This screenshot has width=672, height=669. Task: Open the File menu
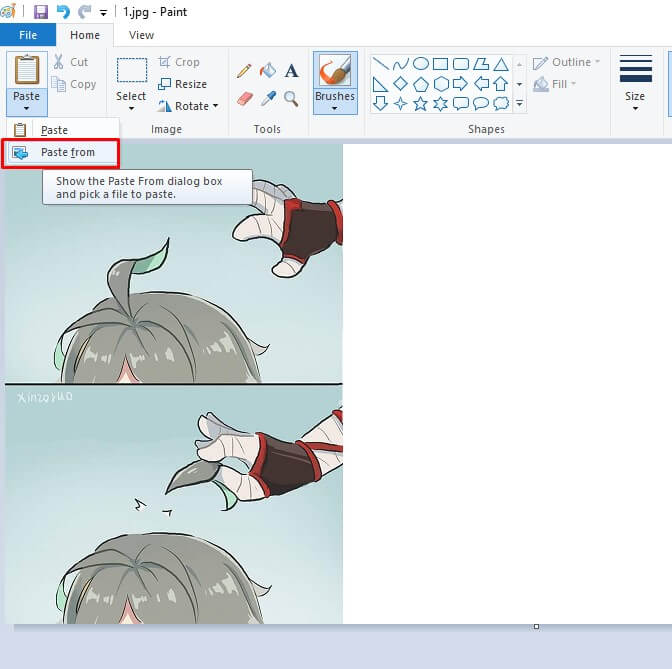coord(28,35)
